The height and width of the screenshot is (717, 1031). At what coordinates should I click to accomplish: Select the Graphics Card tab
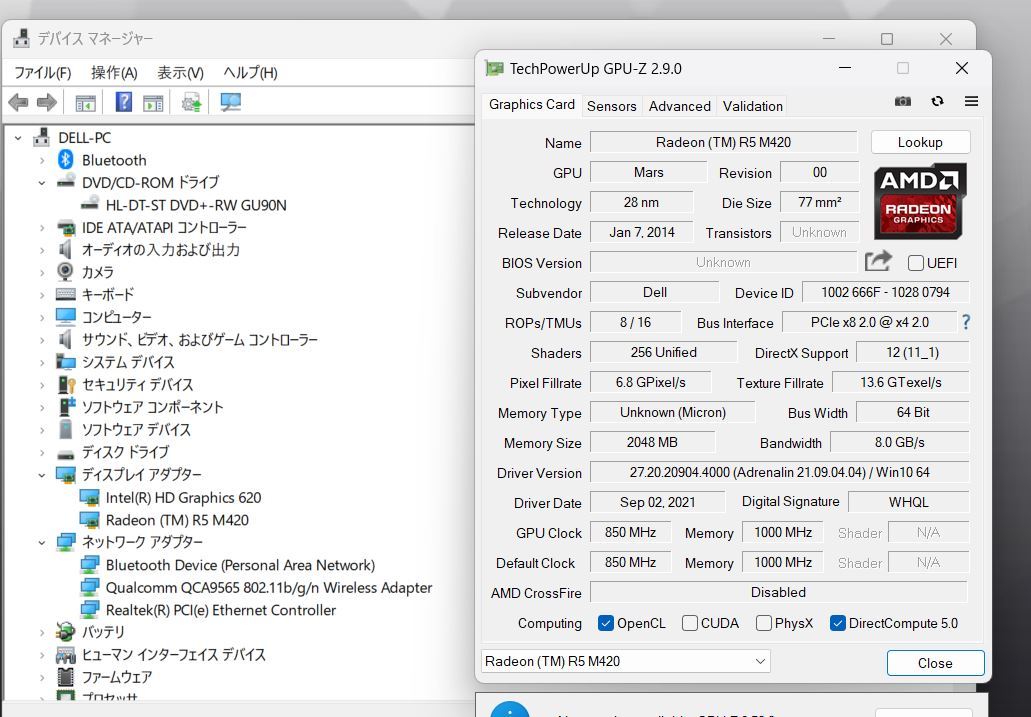(x=532, y=105)
